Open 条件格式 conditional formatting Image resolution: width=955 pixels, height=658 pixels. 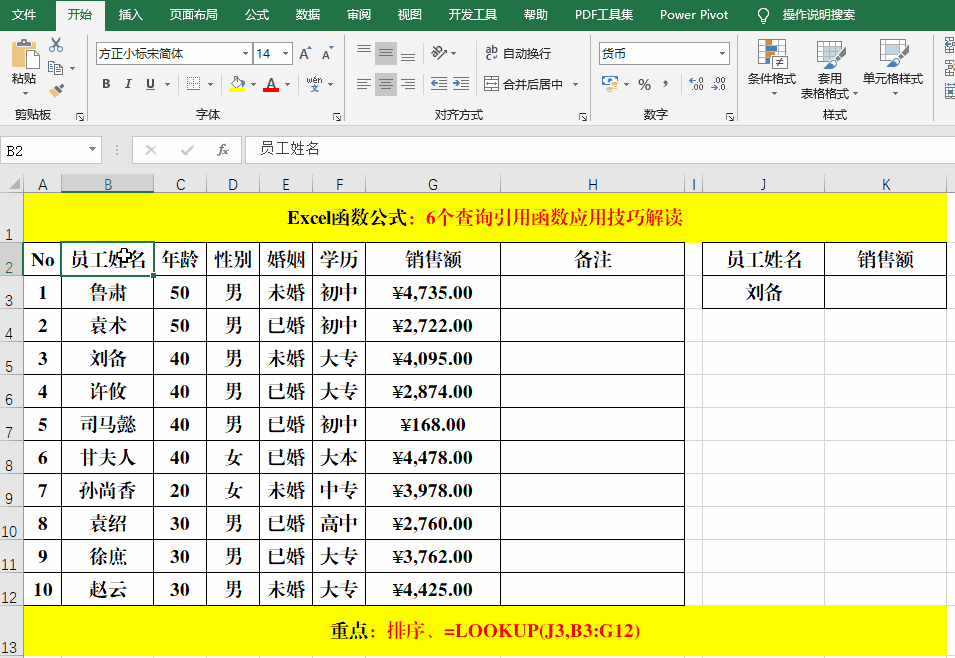coord(772,68)
